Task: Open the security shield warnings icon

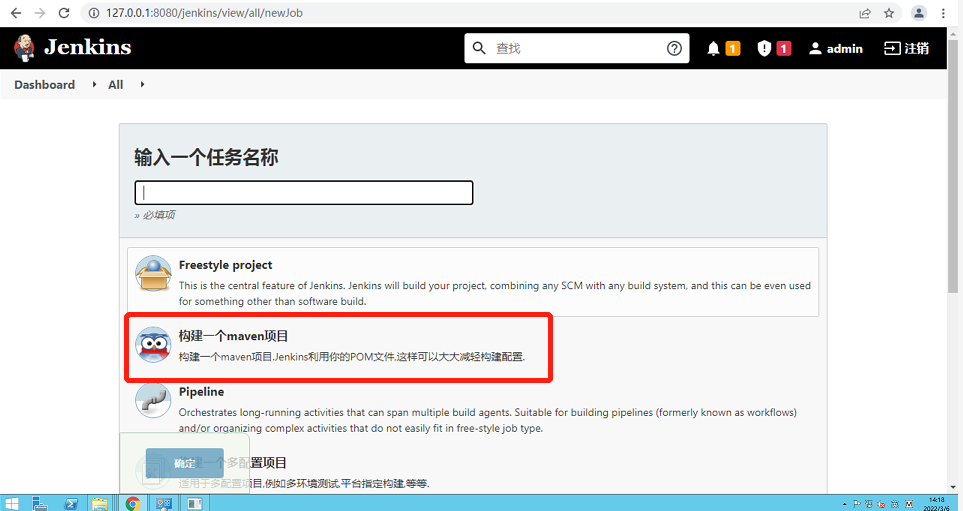Action: point(764,49)
